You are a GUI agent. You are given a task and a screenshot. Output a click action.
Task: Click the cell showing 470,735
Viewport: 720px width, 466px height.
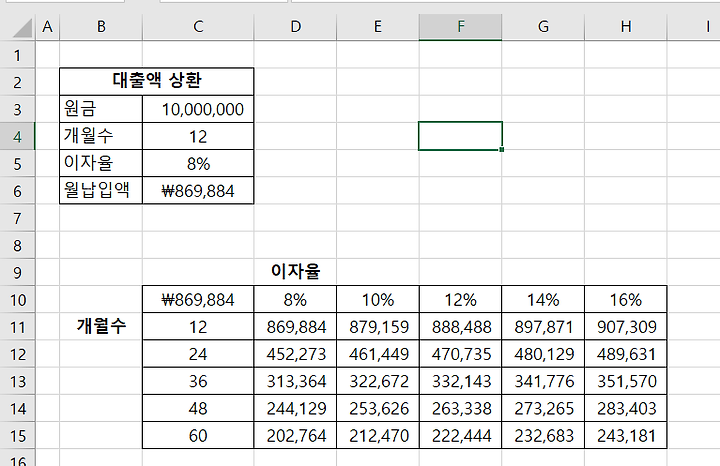pos(461,354)
